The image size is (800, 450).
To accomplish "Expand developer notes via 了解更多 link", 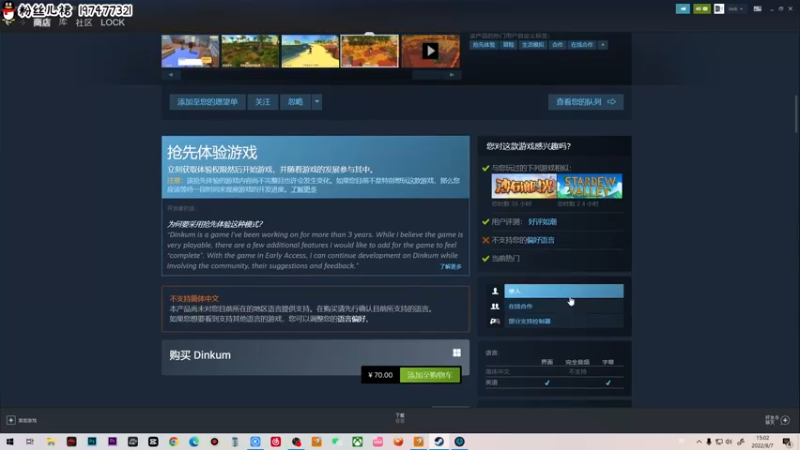I will (451, 266).
